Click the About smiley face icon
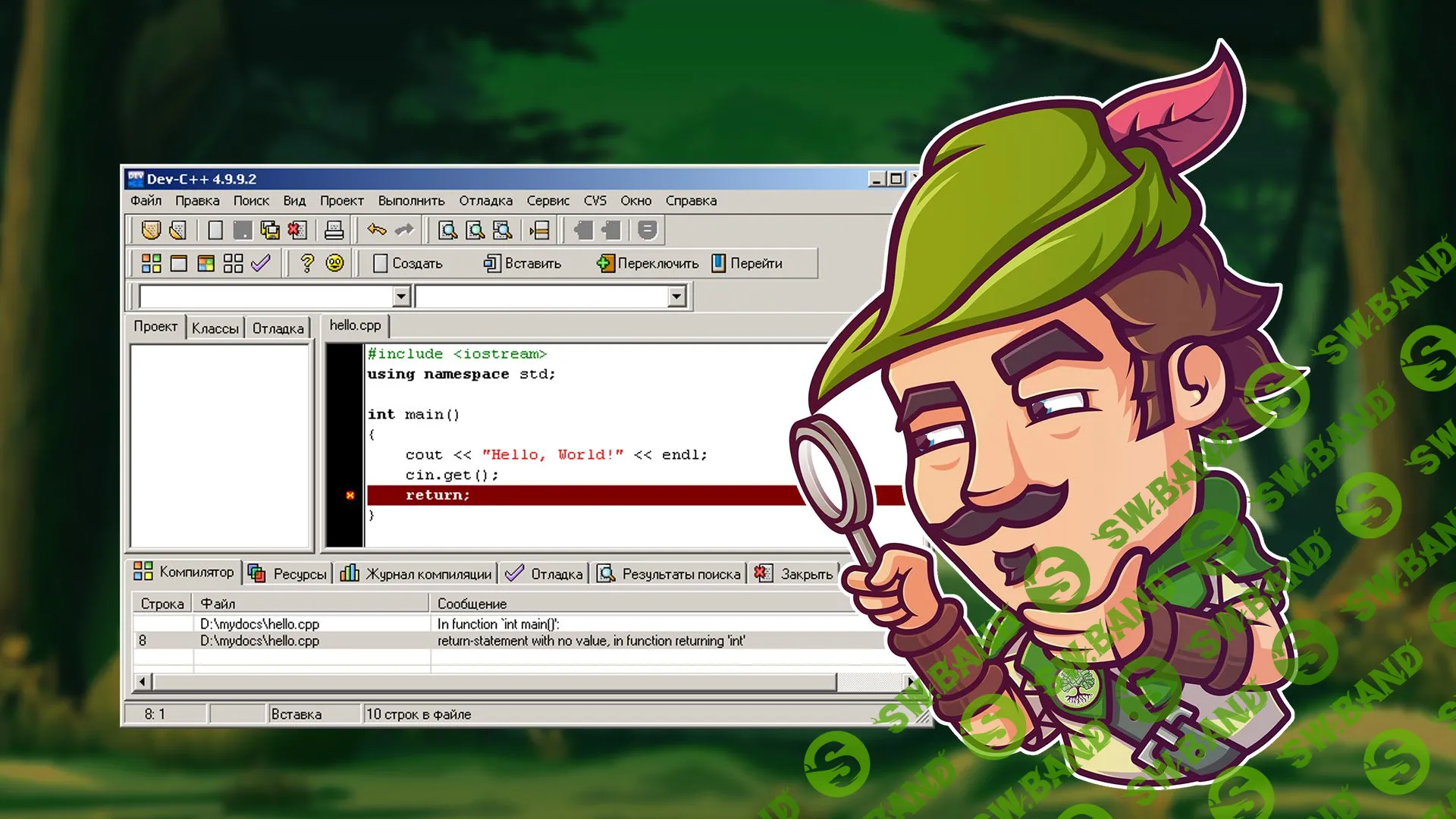The height and width of the screenshot is (819, 1456). (334, 263)
